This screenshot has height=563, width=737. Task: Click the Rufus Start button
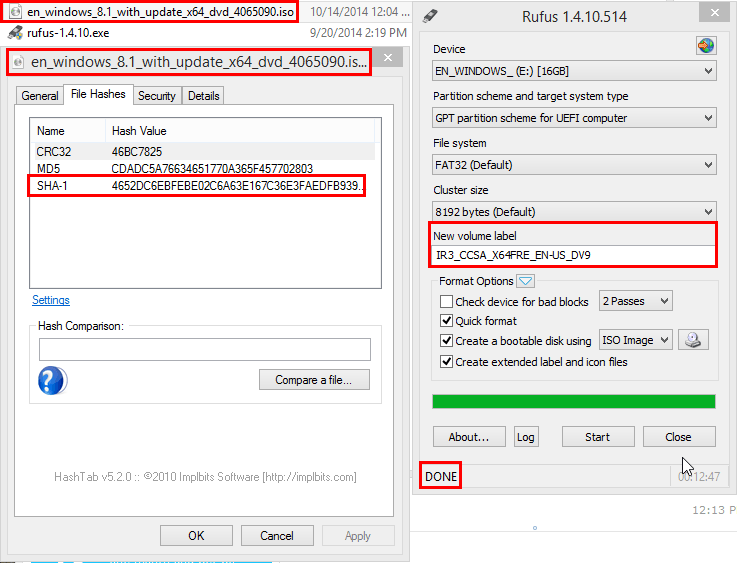coord(598,437)
